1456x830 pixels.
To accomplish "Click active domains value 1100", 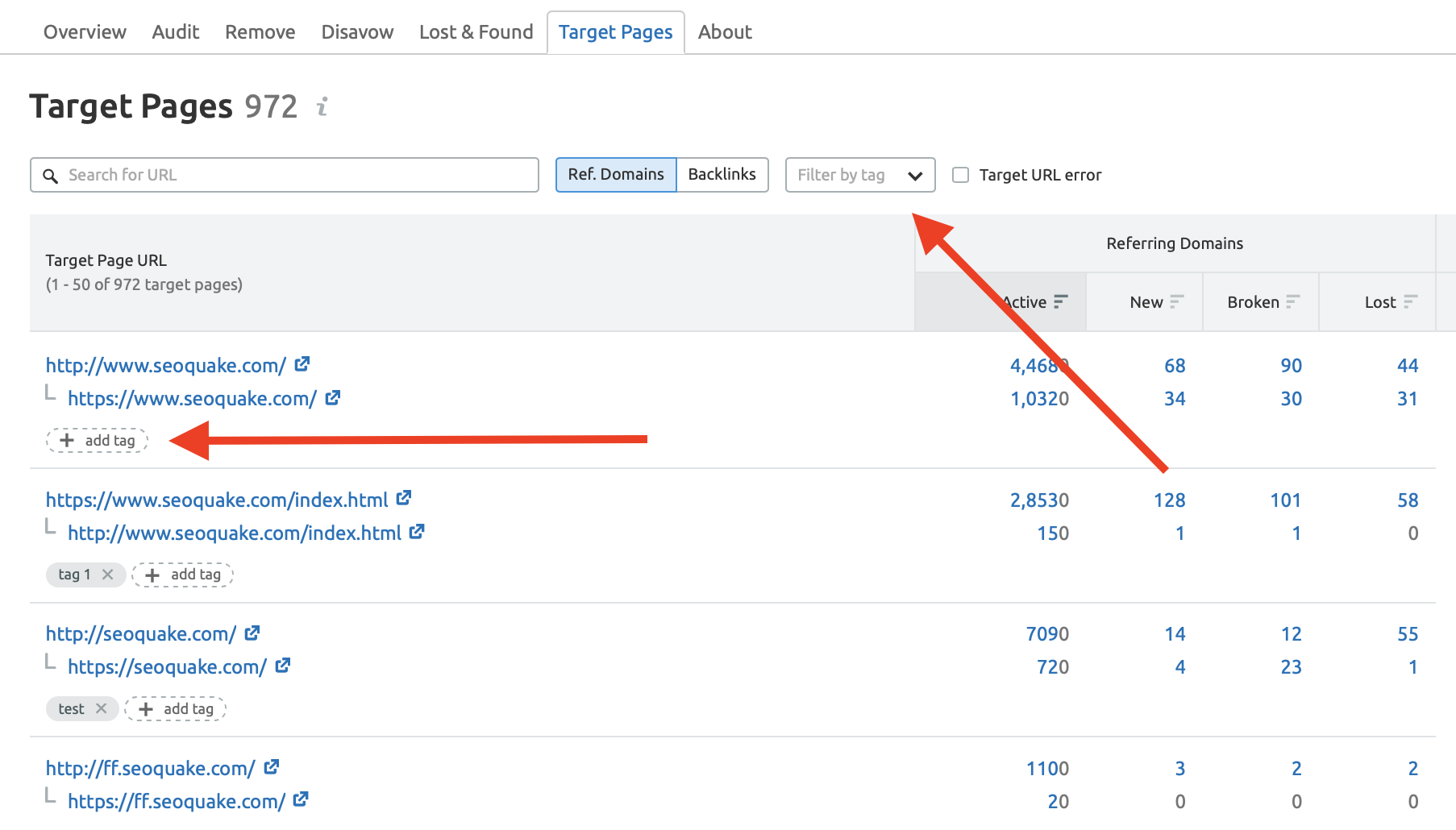I will [1048, 769].
